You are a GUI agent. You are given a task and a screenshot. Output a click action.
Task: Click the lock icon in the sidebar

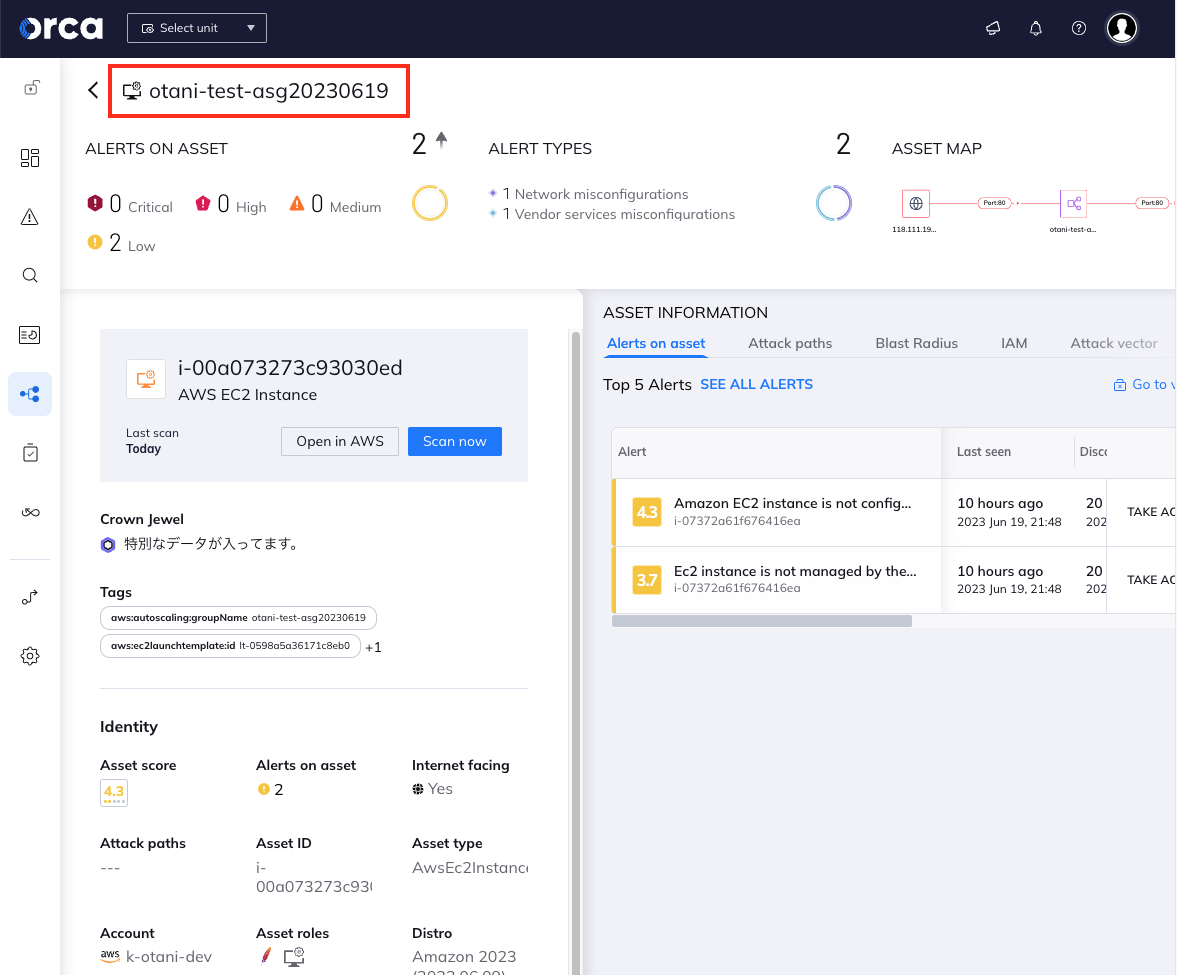tap(31, 88)
